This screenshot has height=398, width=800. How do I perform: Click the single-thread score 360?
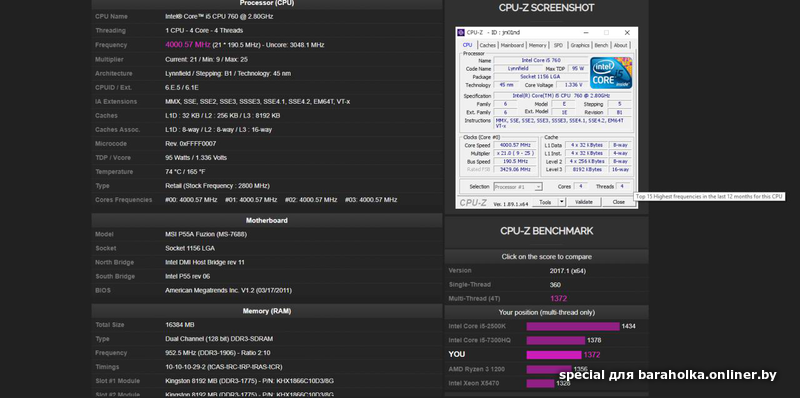(555, 285)
